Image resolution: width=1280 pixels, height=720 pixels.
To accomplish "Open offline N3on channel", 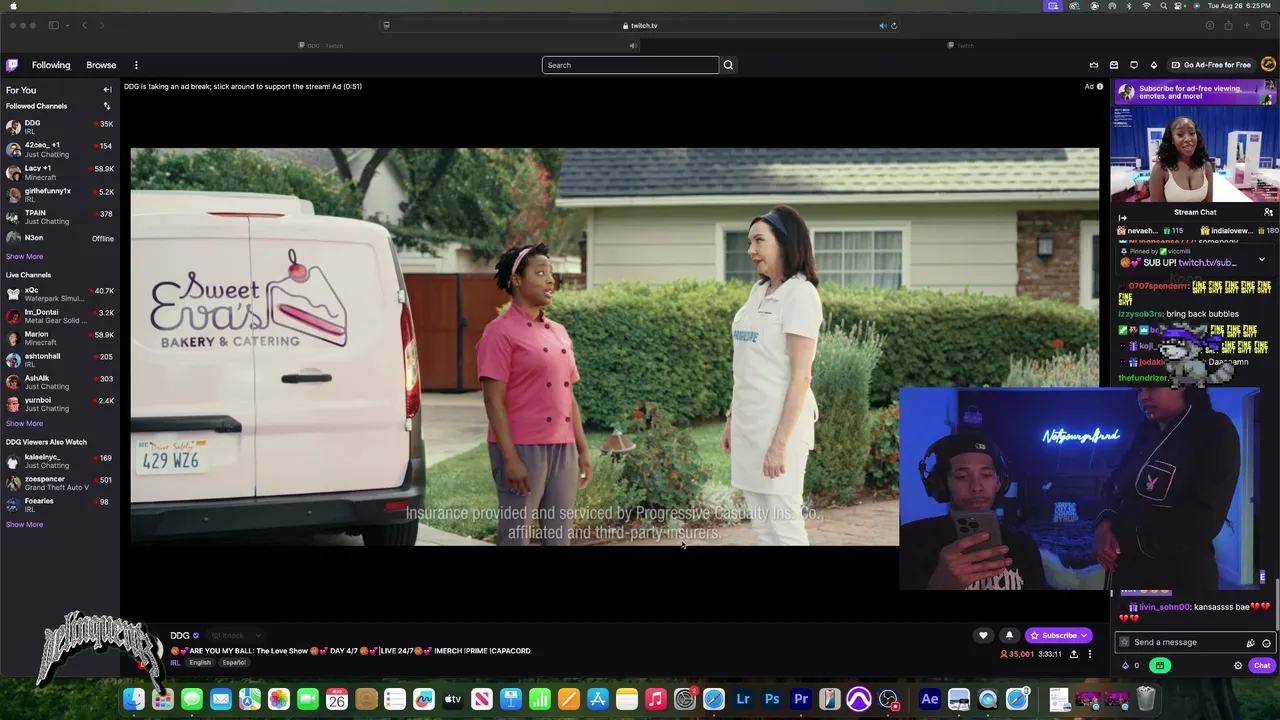I will click(60, 238).
